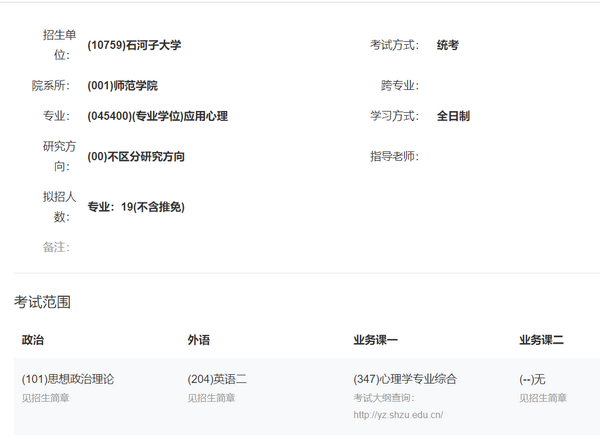Click 见招生简章 under 英语二
Viewport: 600px width, 440px height.
click(211, 398)
